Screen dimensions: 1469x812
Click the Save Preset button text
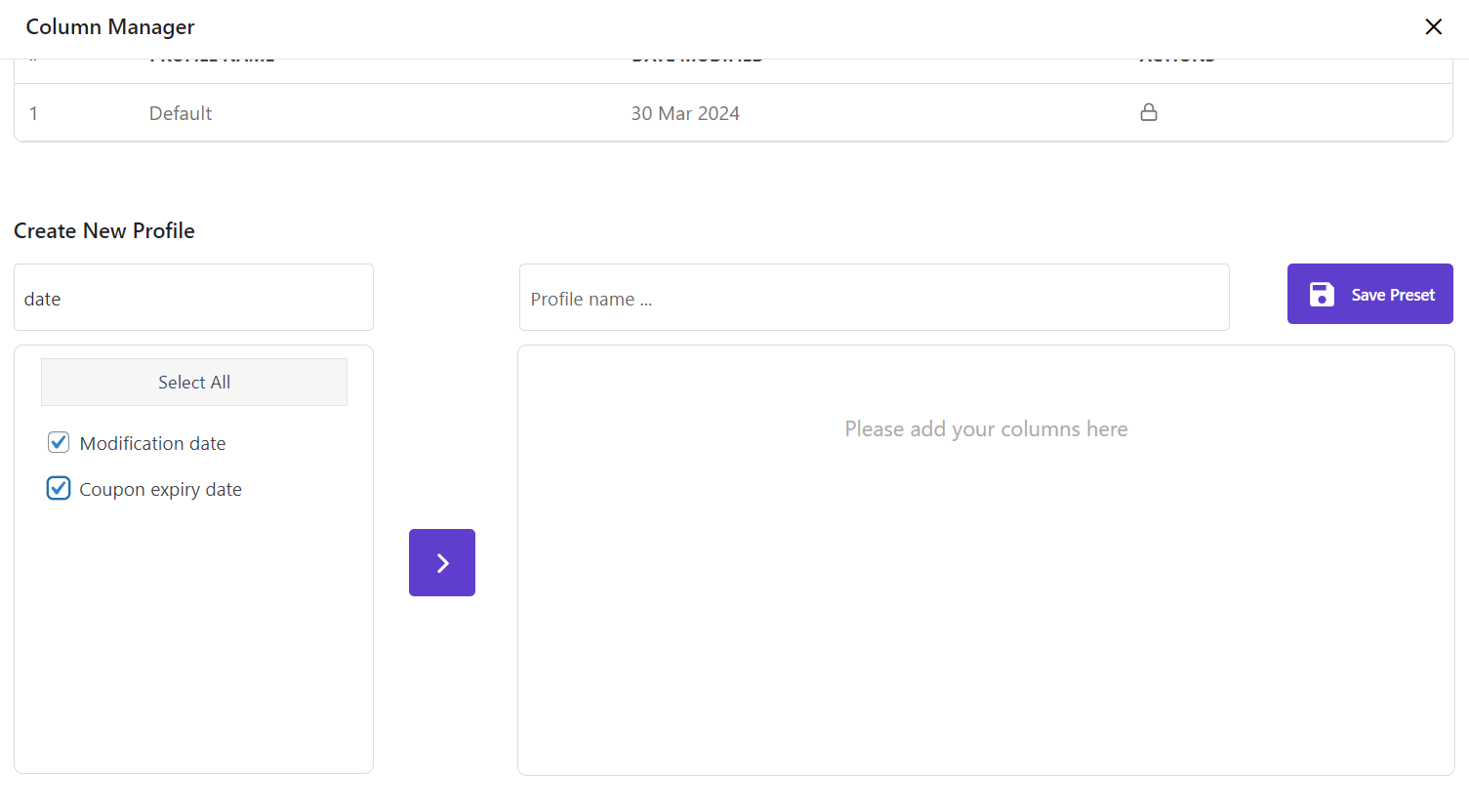click(1392, 295)
